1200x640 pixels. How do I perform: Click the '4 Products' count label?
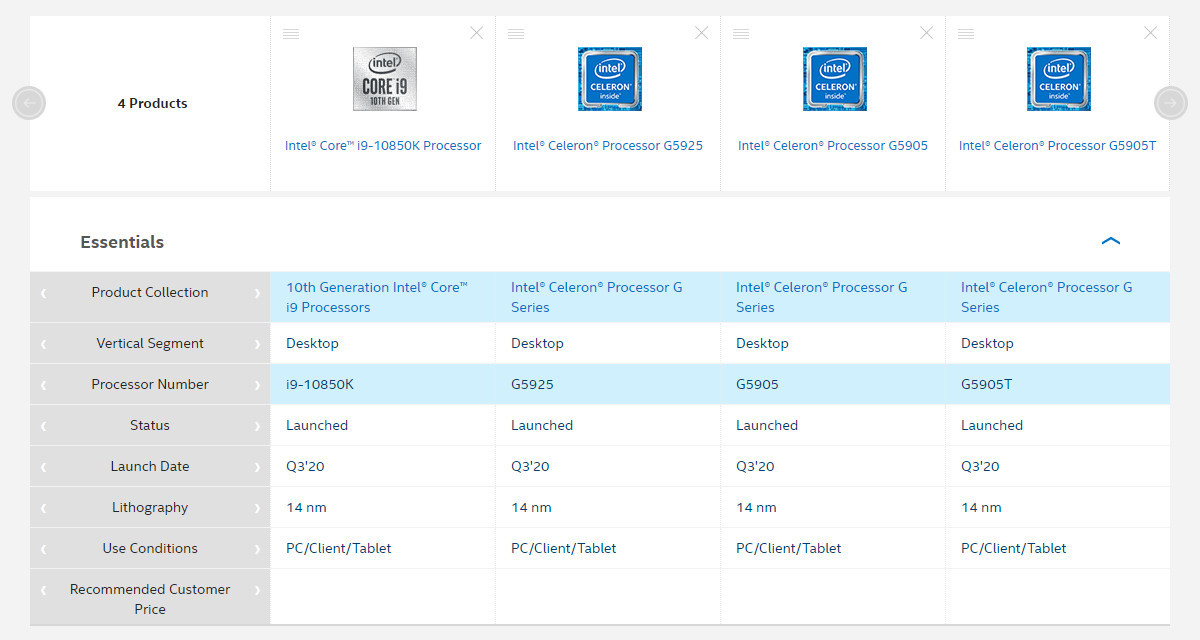click(152, 103)
